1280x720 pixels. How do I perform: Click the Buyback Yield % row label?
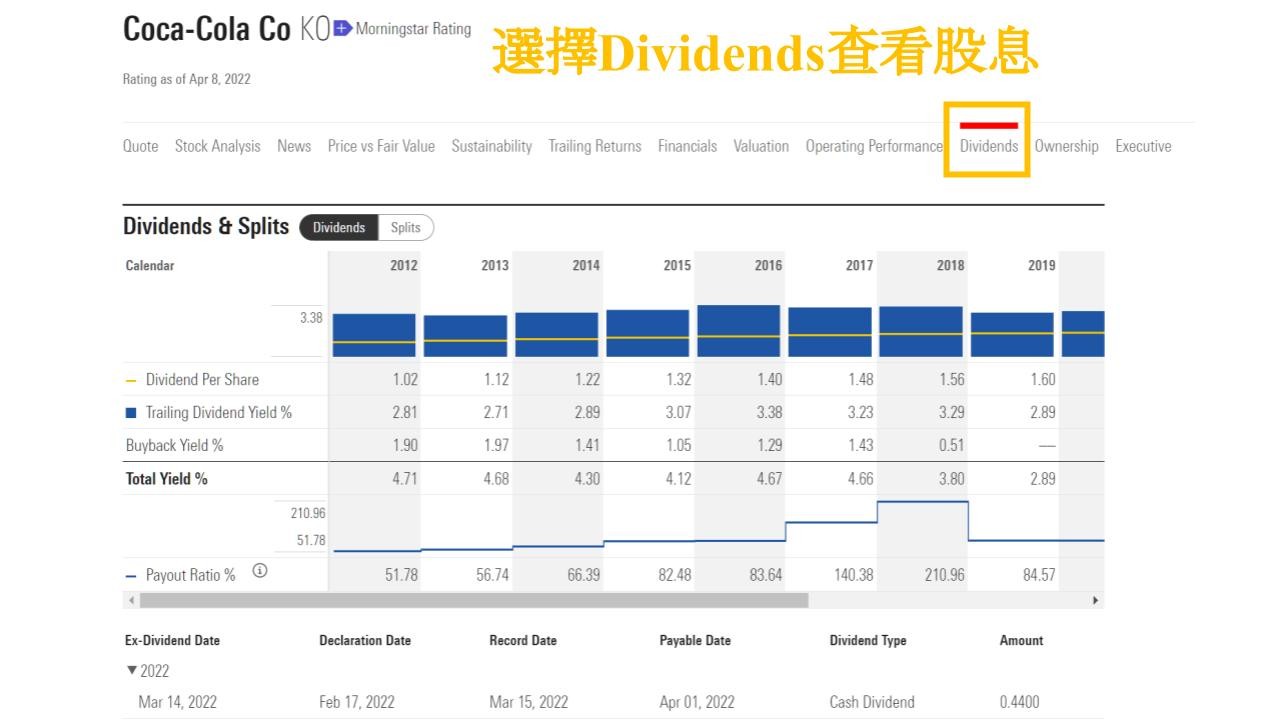(174, 446)
